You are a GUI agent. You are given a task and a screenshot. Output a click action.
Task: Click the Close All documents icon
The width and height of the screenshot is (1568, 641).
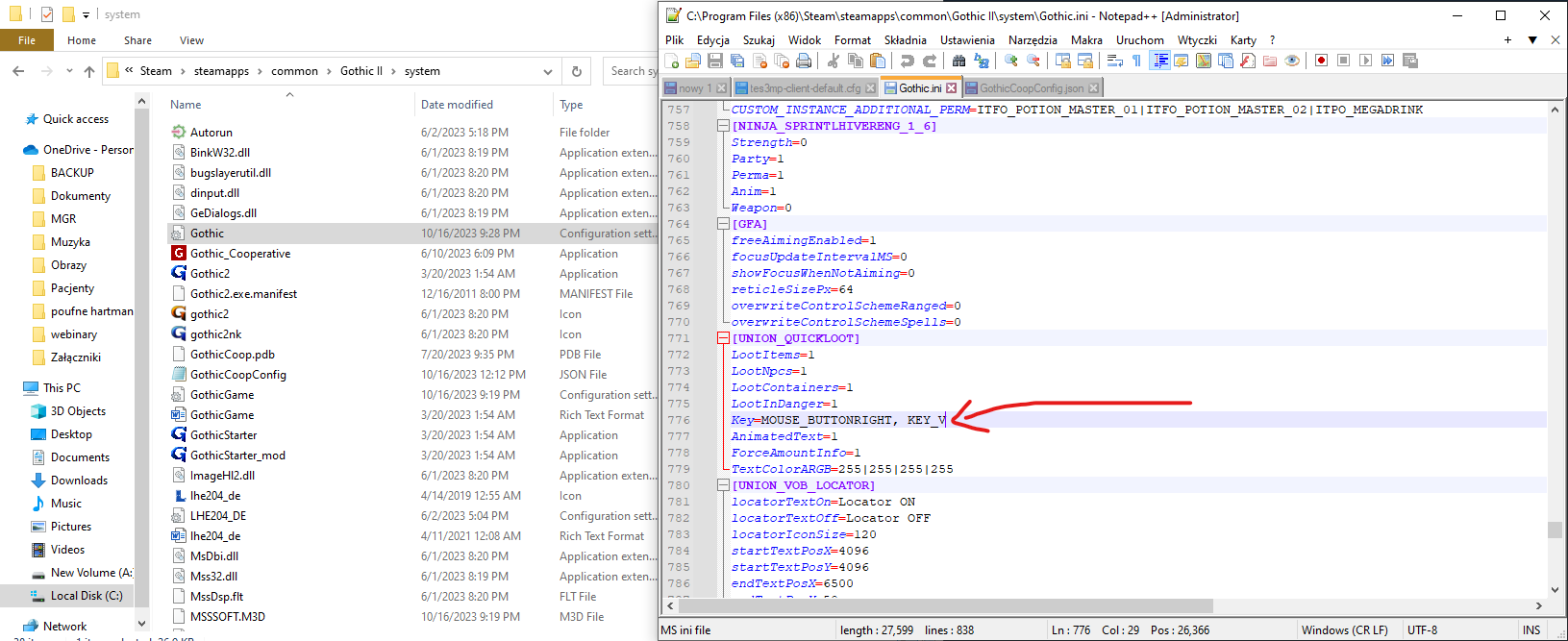click(x=782, y=61)
